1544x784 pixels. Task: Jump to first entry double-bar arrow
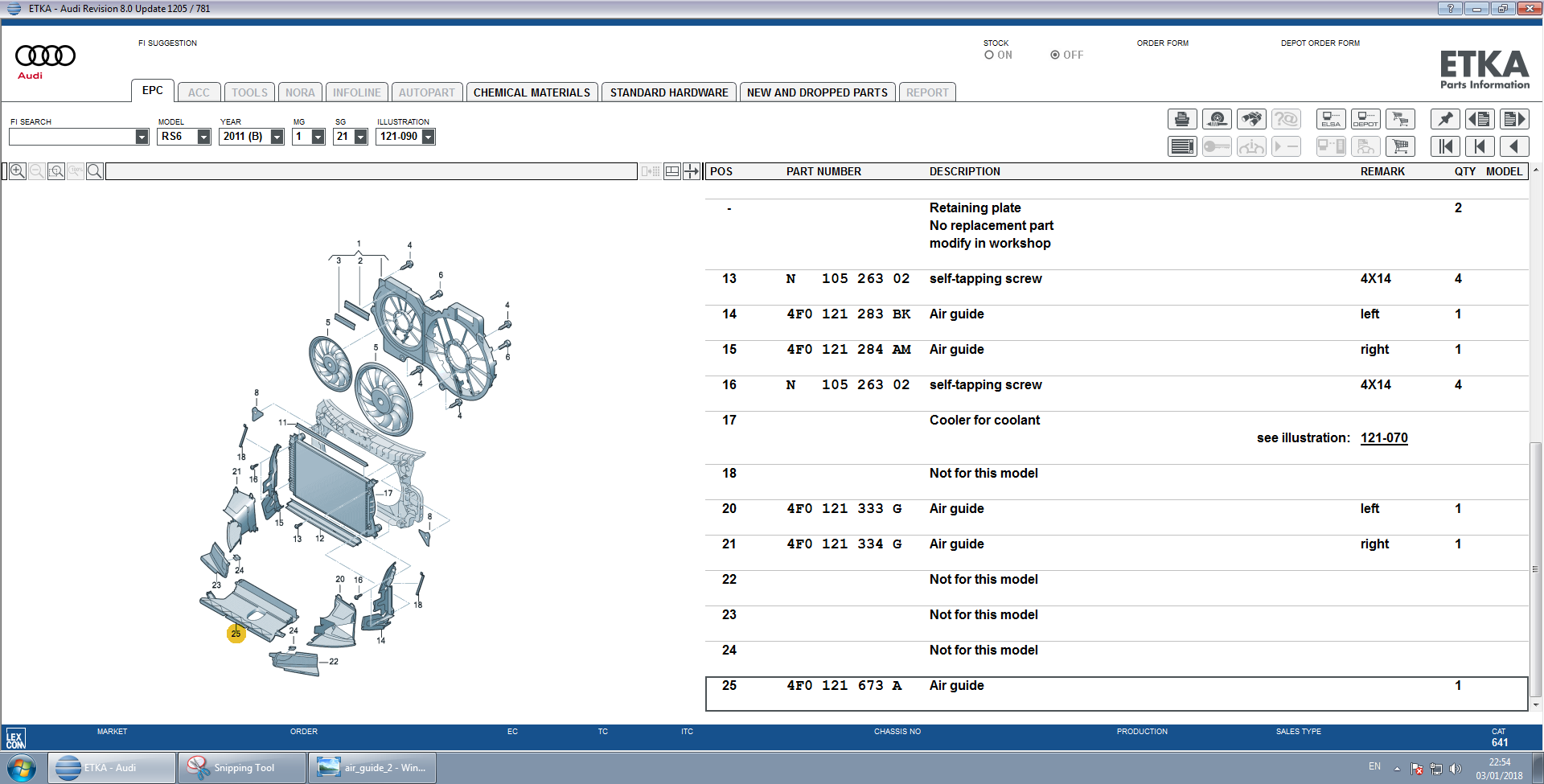tap(1445, 146)
